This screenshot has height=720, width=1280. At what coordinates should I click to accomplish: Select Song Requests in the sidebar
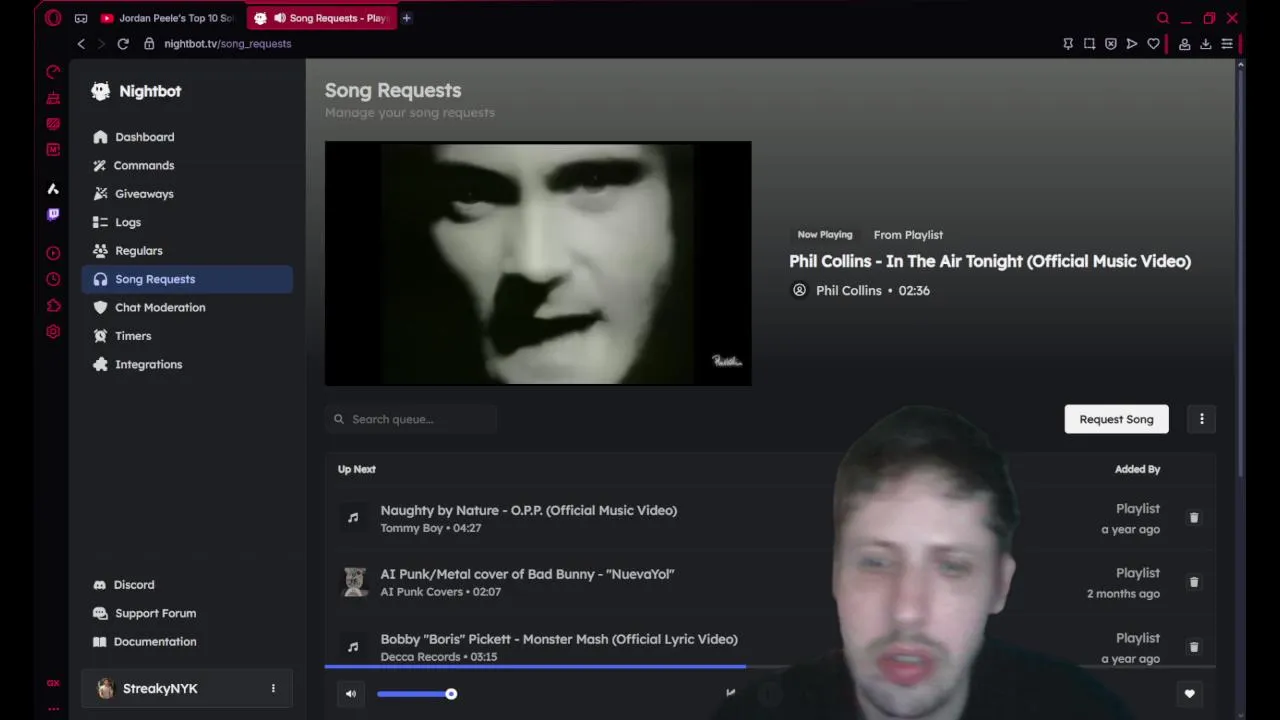pos(187,279)
